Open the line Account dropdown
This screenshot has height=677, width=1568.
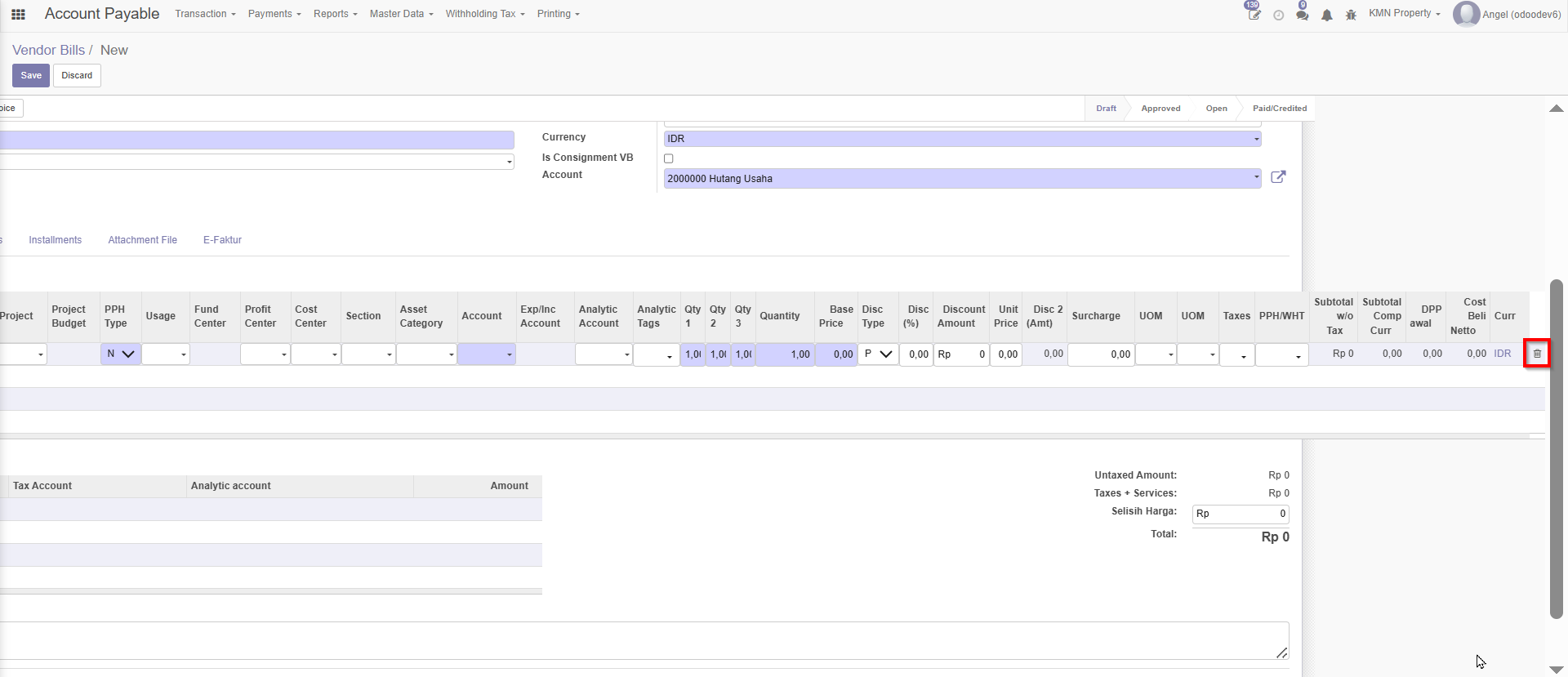click(x=486, y=354)
